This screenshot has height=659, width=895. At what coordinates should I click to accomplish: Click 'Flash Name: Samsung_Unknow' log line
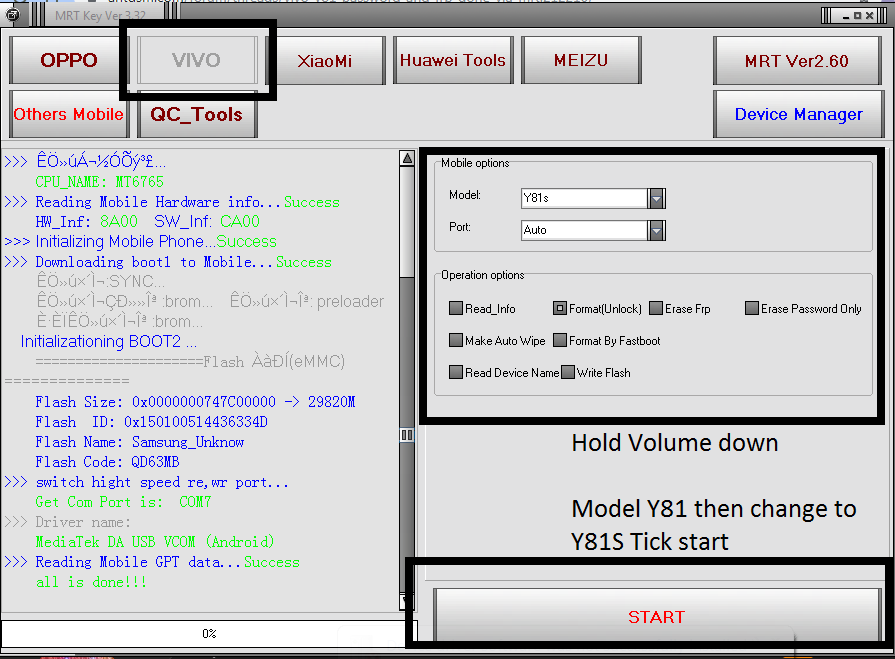pos(140,442)
